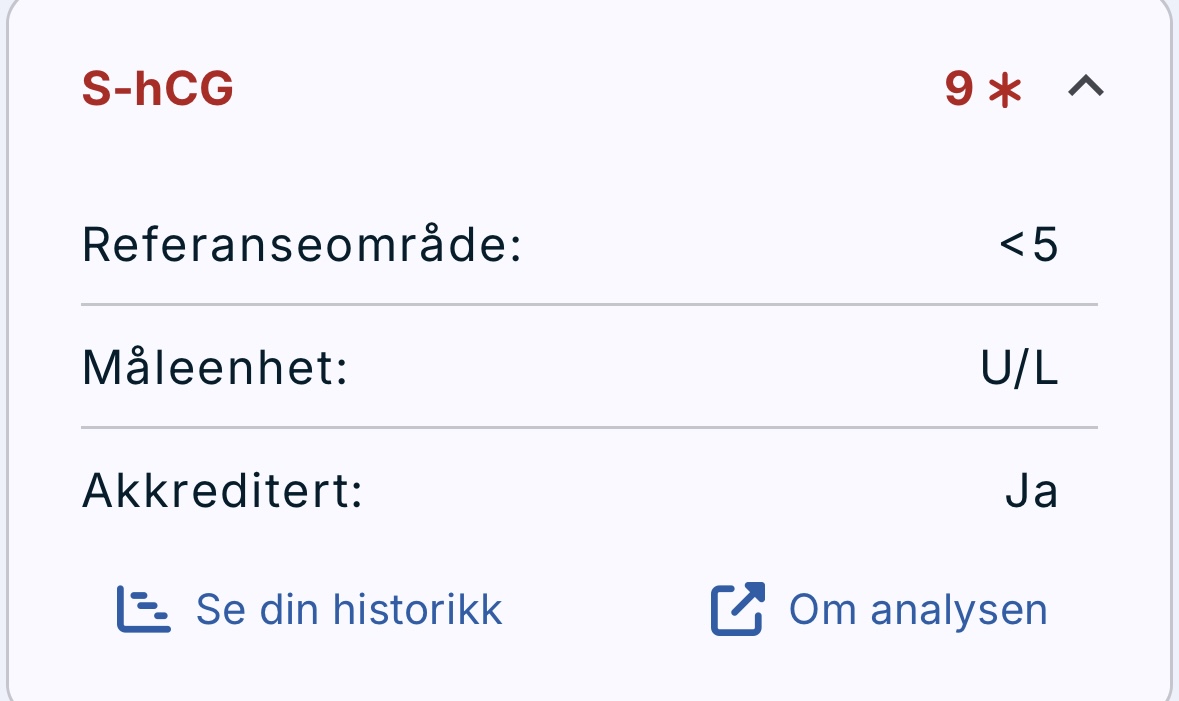Click the Ja accreditation value
Screen dimensions: 1179x701
(x=1031, y=492)
